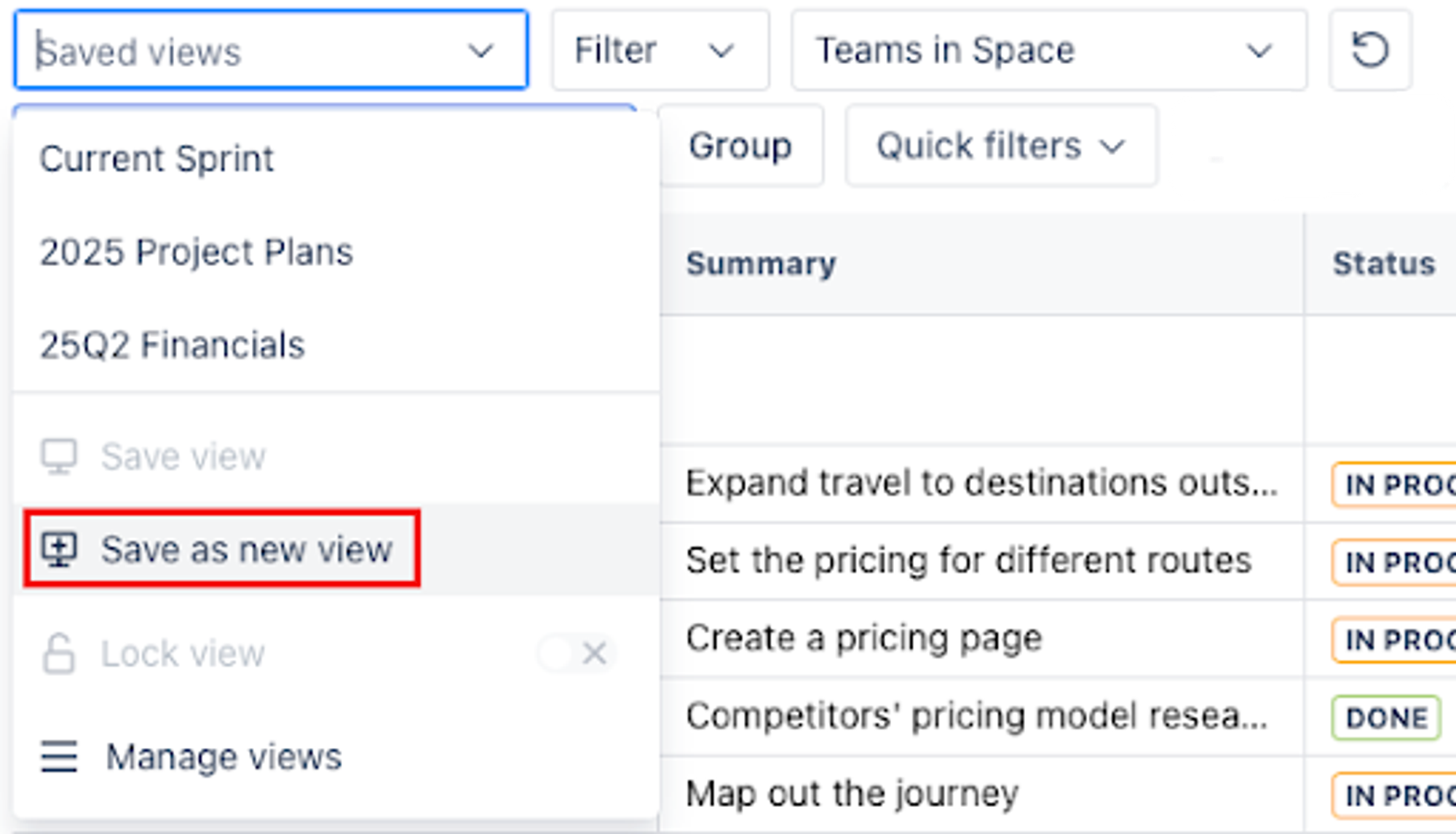Select the 2025 Project Plans view
The width and height of the screenshot is (1456, 834).
tap(196, 252)
